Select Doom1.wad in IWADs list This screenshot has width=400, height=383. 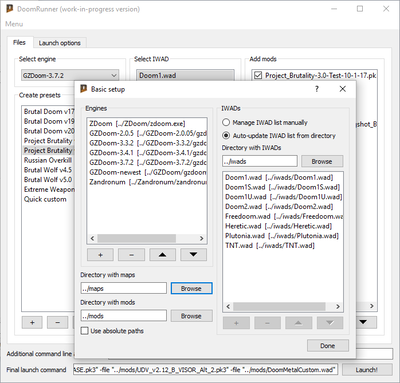(x=283, y=177)
